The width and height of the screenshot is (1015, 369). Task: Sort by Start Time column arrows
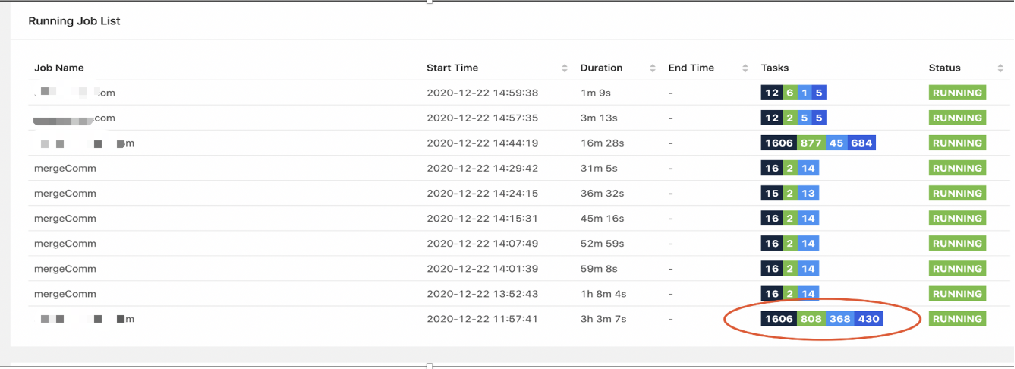564,68
